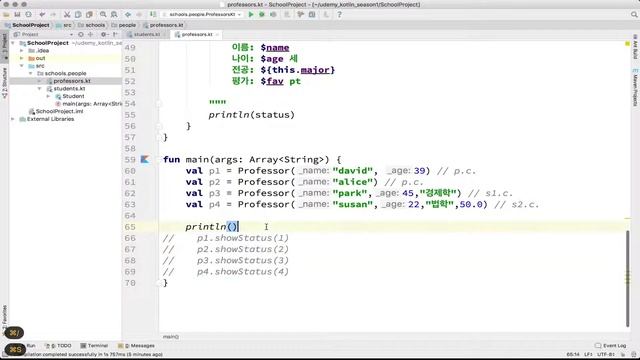Navigate back with blue arrow icon
Screen dimensions: 640x360
[x=128, y=14]
